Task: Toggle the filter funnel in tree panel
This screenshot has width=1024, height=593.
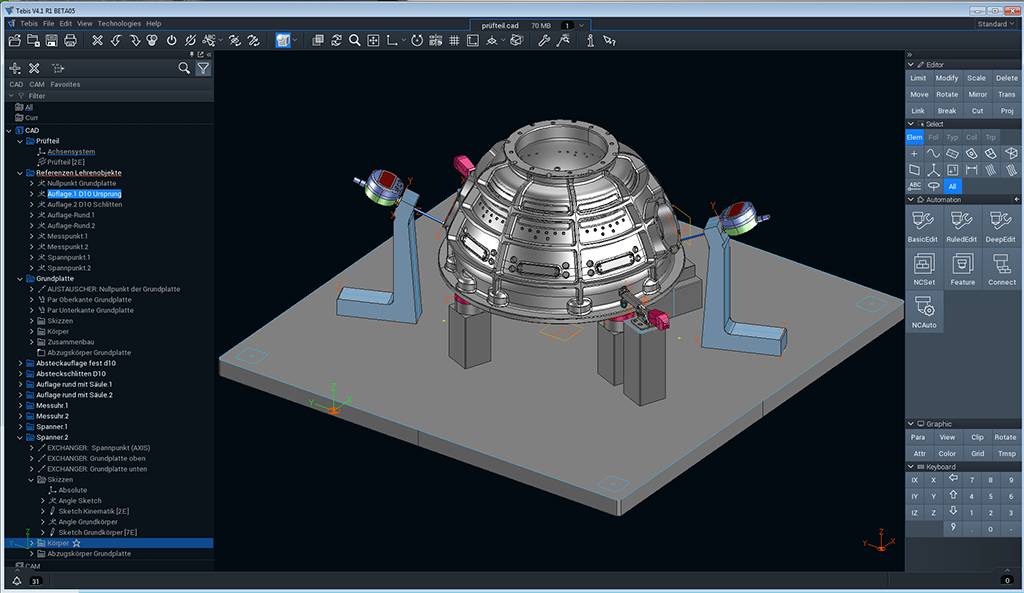Action: (x=203, y=68)
